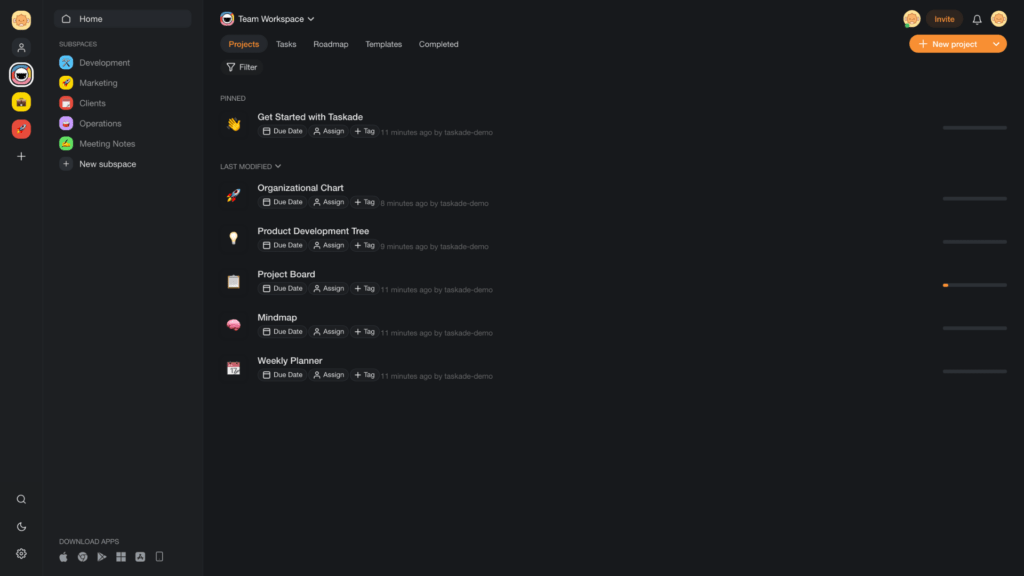Image resolution: width=1024 pixels, height=576 pixels.
Task: Add a new workspace with plus icon
Action: [x=21, y=157]
